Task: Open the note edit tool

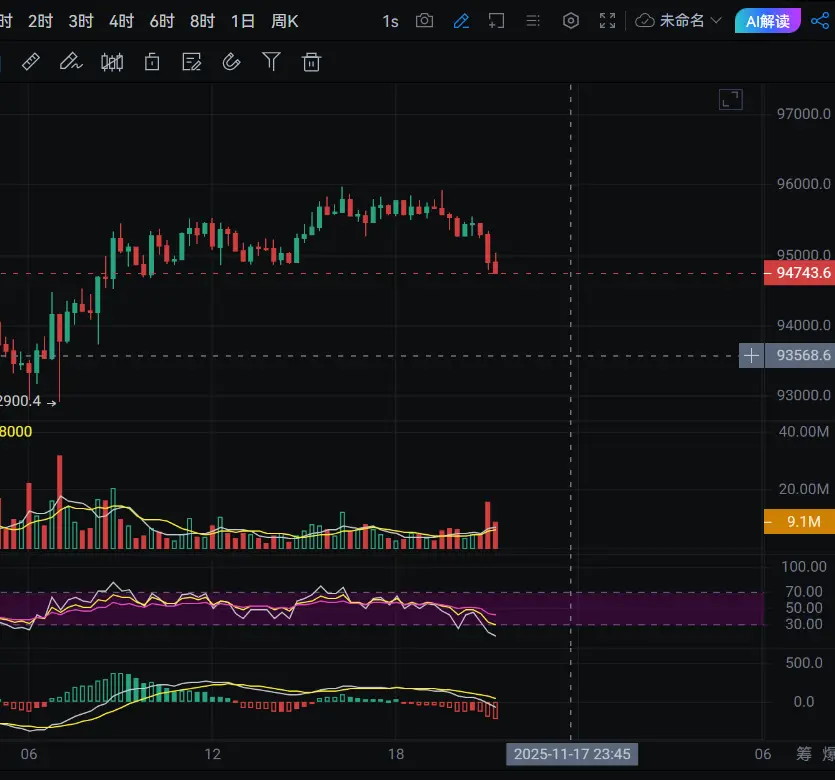Action: tap(192, 62)
